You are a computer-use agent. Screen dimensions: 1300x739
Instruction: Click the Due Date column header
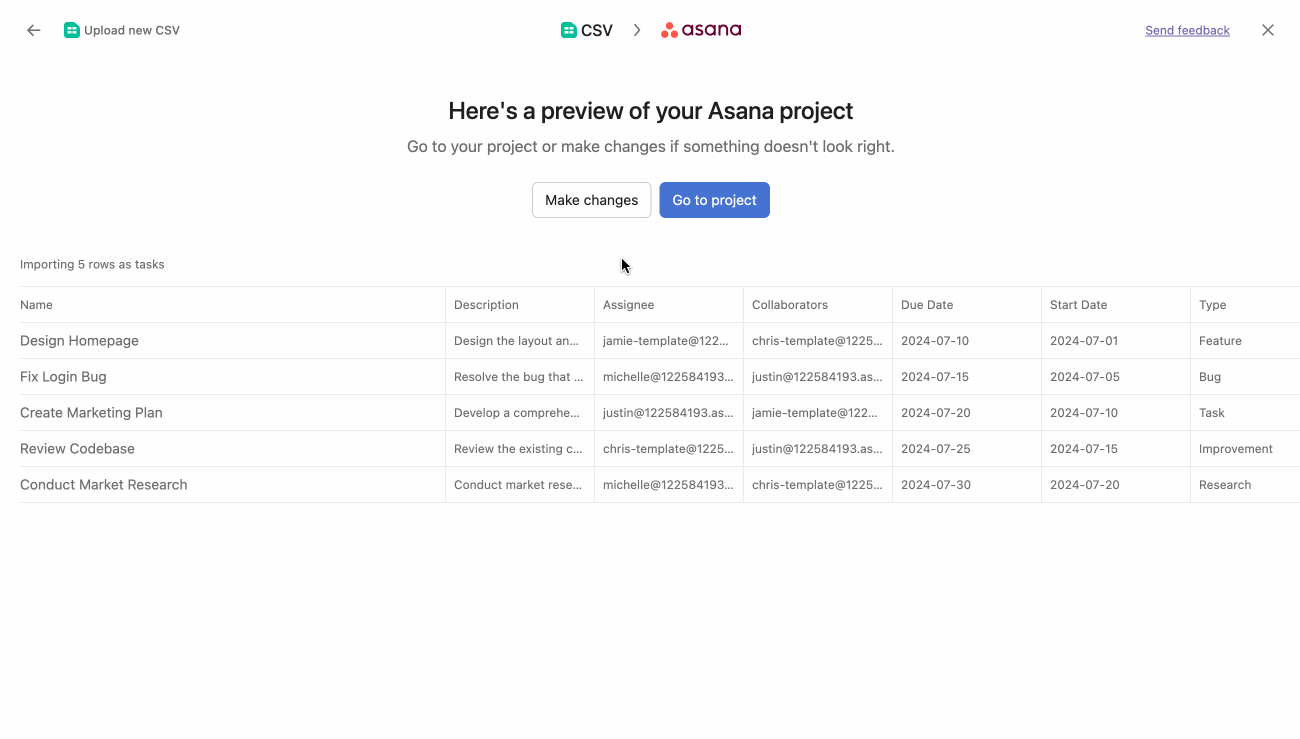(927, 305)
